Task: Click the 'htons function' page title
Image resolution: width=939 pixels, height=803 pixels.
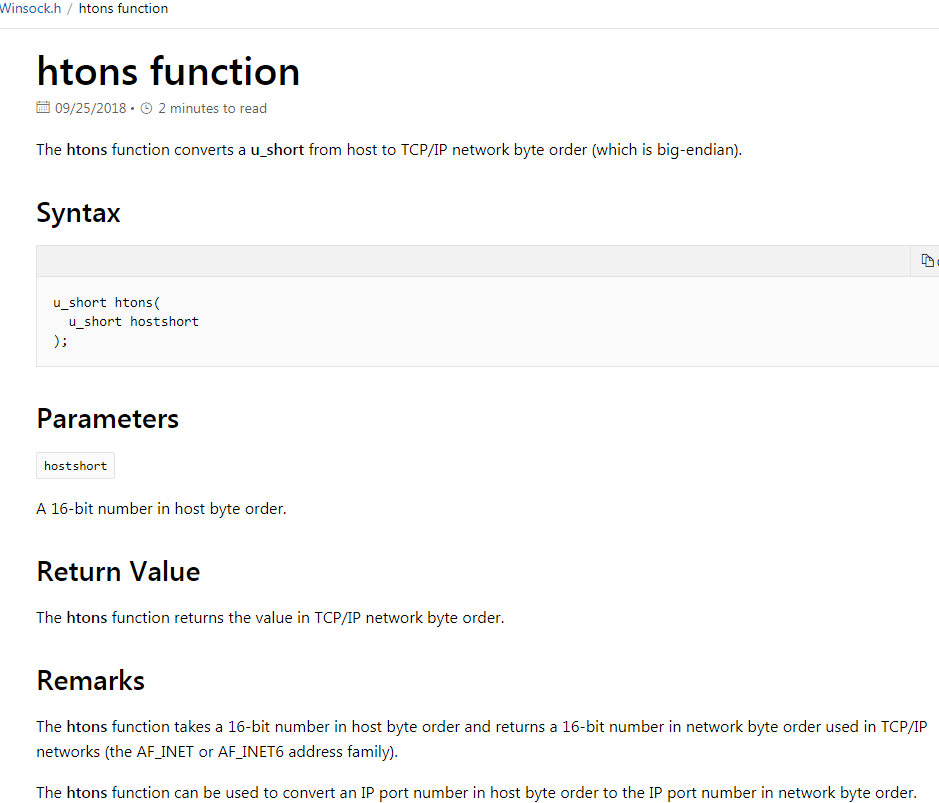Action: [168, 72]
